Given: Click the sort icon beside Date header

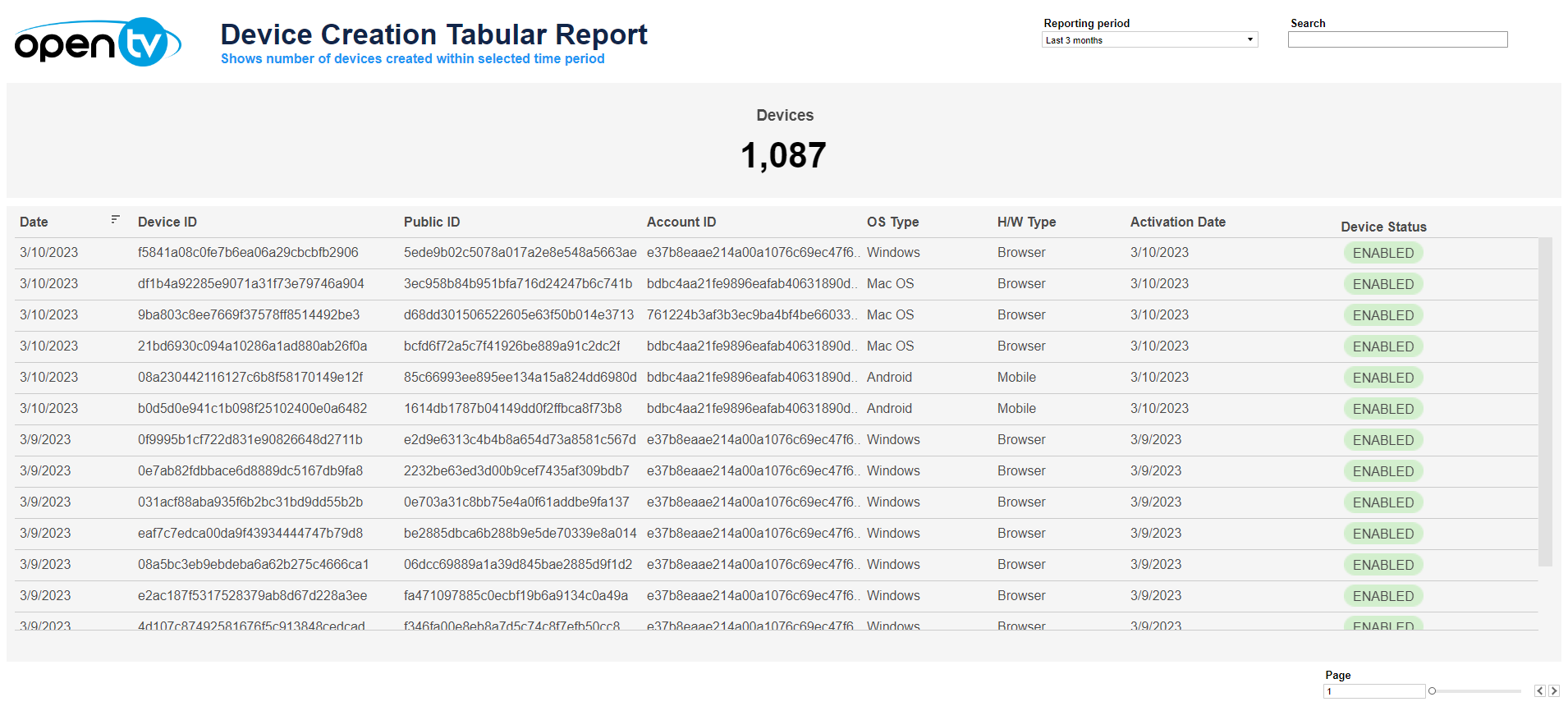Looking at the screenshot, I should [x=115, y=219].
